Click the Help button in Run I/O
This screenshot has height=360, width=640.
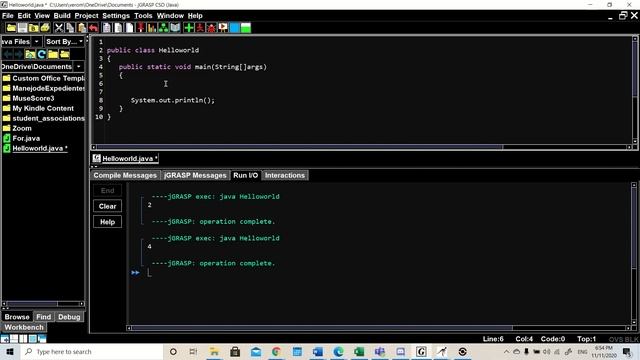coord(107,222)
